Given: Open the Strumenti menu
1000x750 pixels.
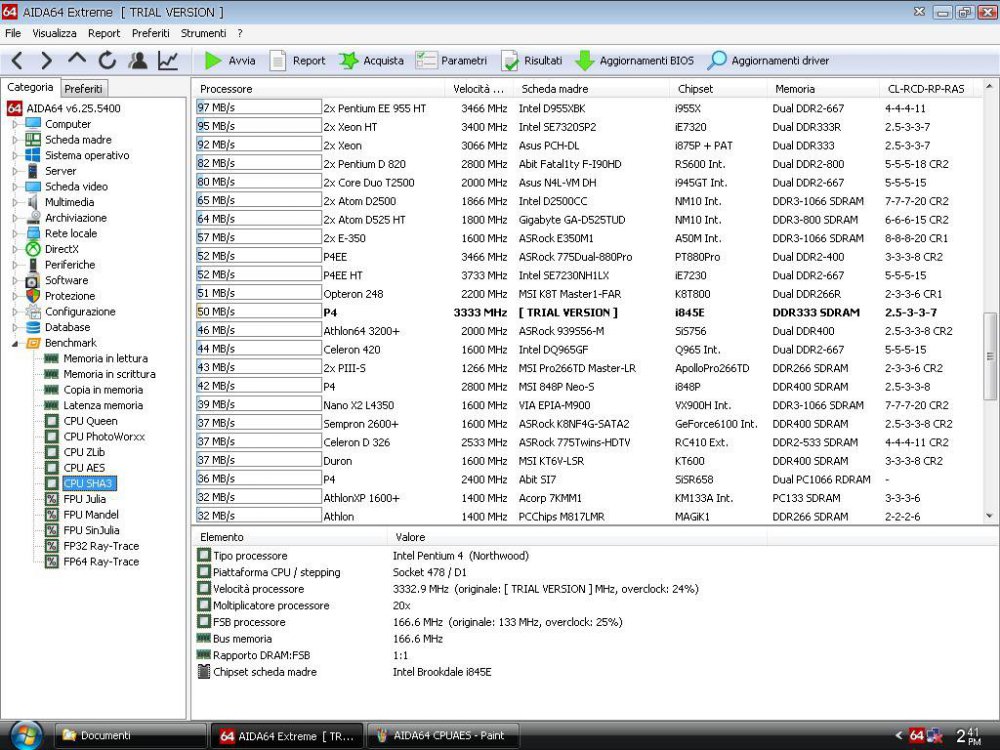Looking at the screenshot, I should click(203, 33).
